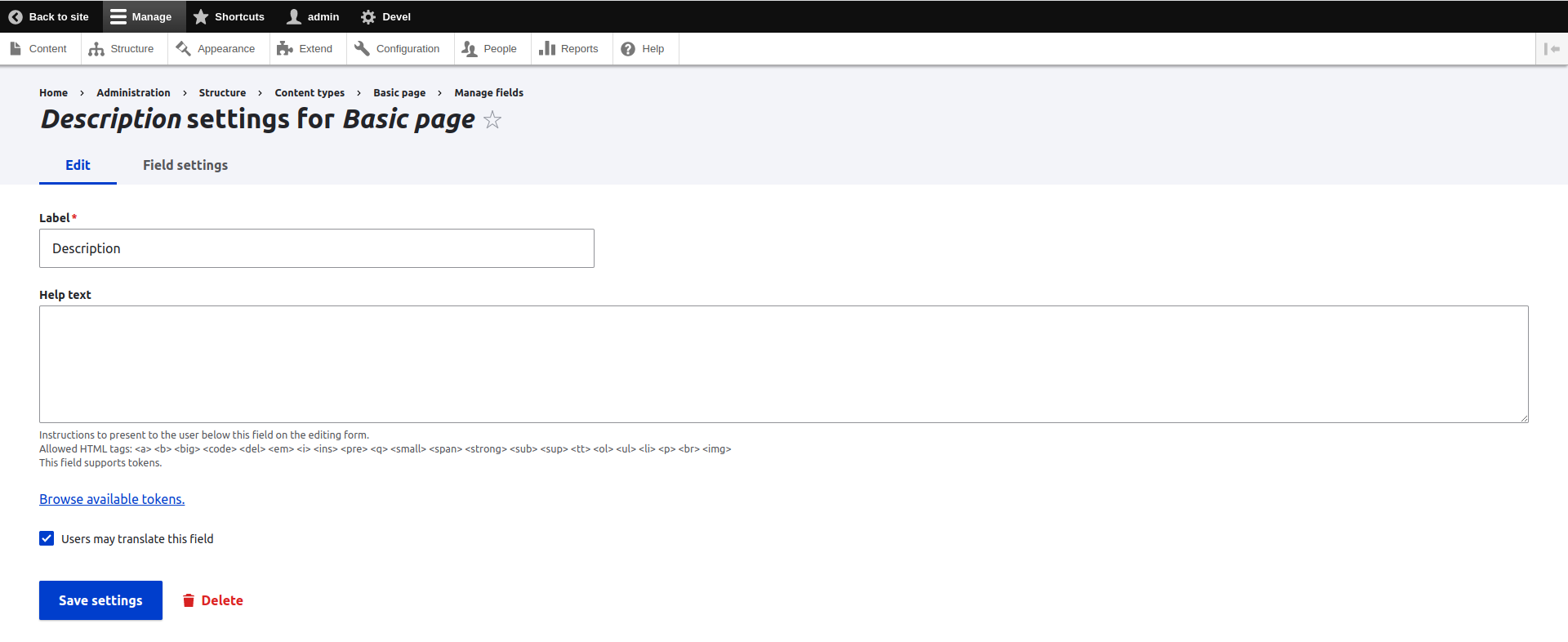Go to Structure breadcrumb link
The height and width of the screenshot is (642, 1568).
tap(222, 93)
